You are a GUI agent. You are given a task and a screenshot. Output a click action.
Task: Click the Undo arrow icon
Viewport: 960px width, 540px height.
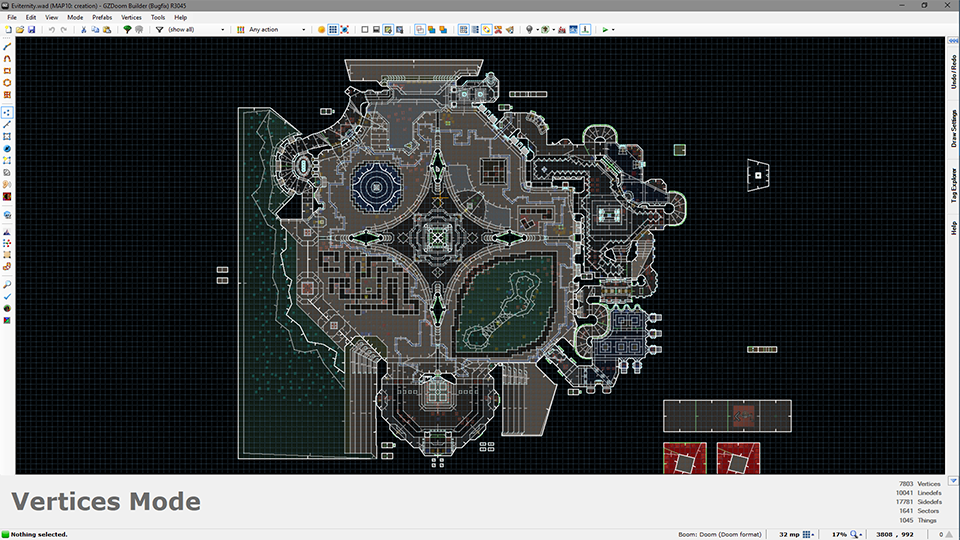tap(51, 29)
